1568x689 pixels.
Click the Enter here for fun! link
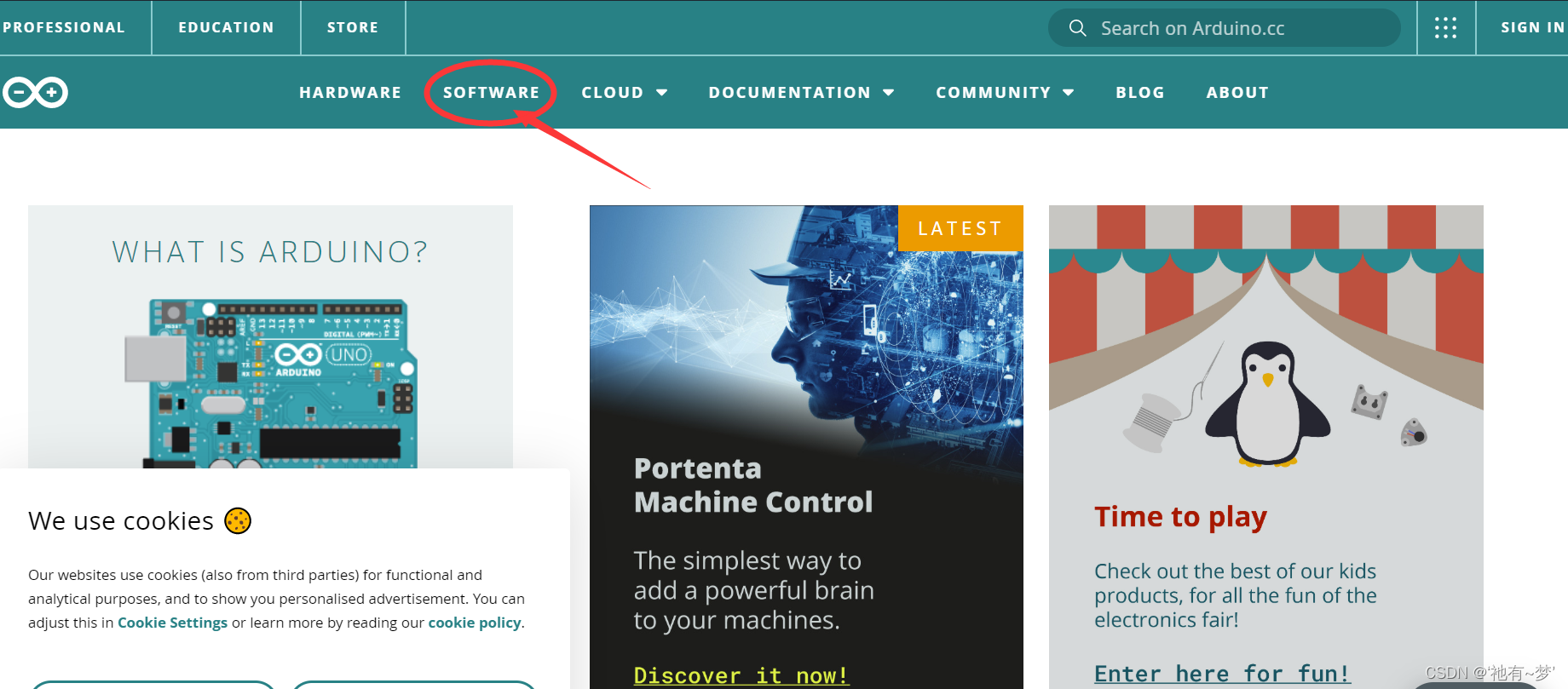pyautogui.click(x=1222, y=674)
